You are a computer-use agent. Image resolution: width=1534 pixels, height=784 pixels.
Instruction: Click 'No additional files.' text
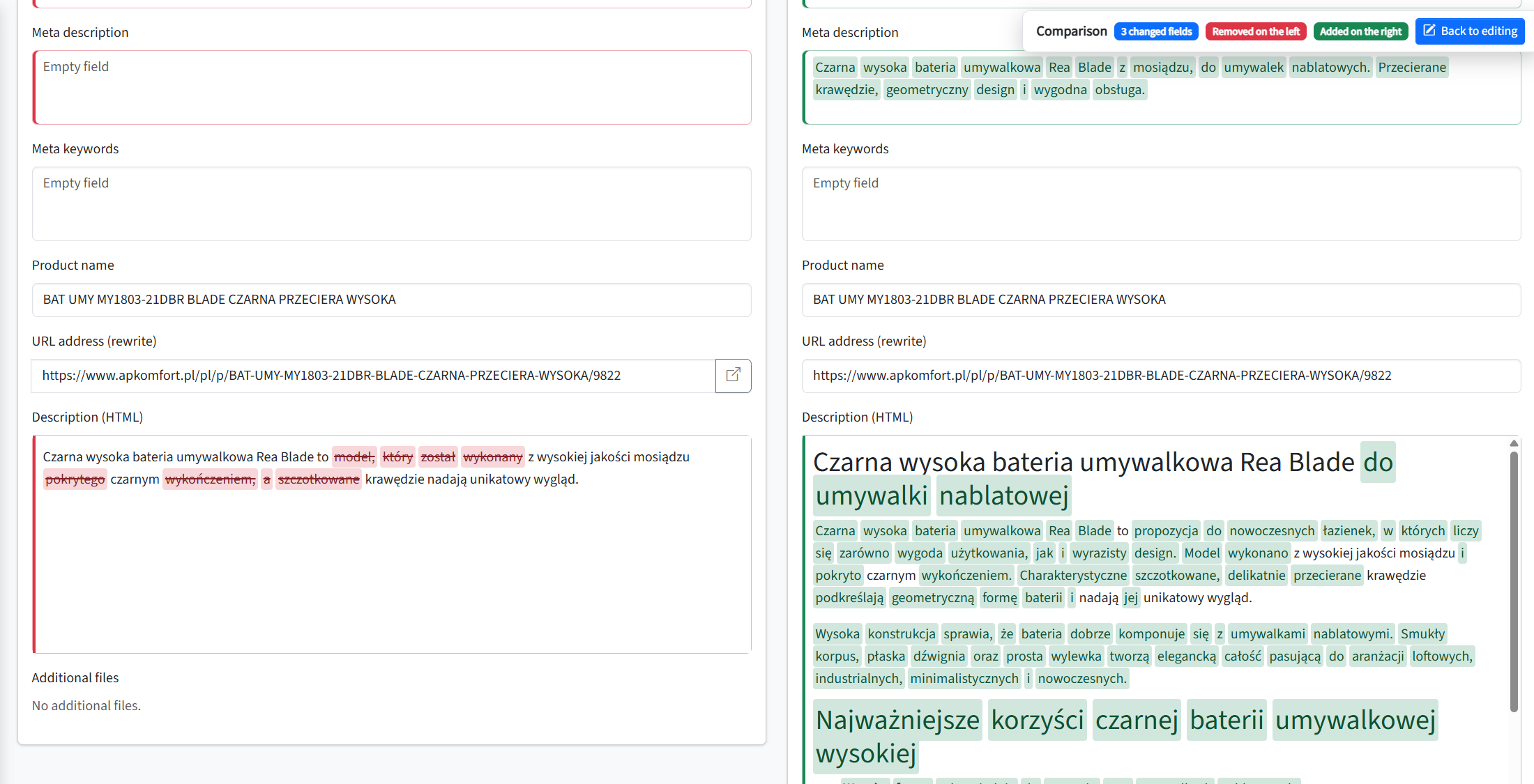pyautogui.click(x=86, y=706)
